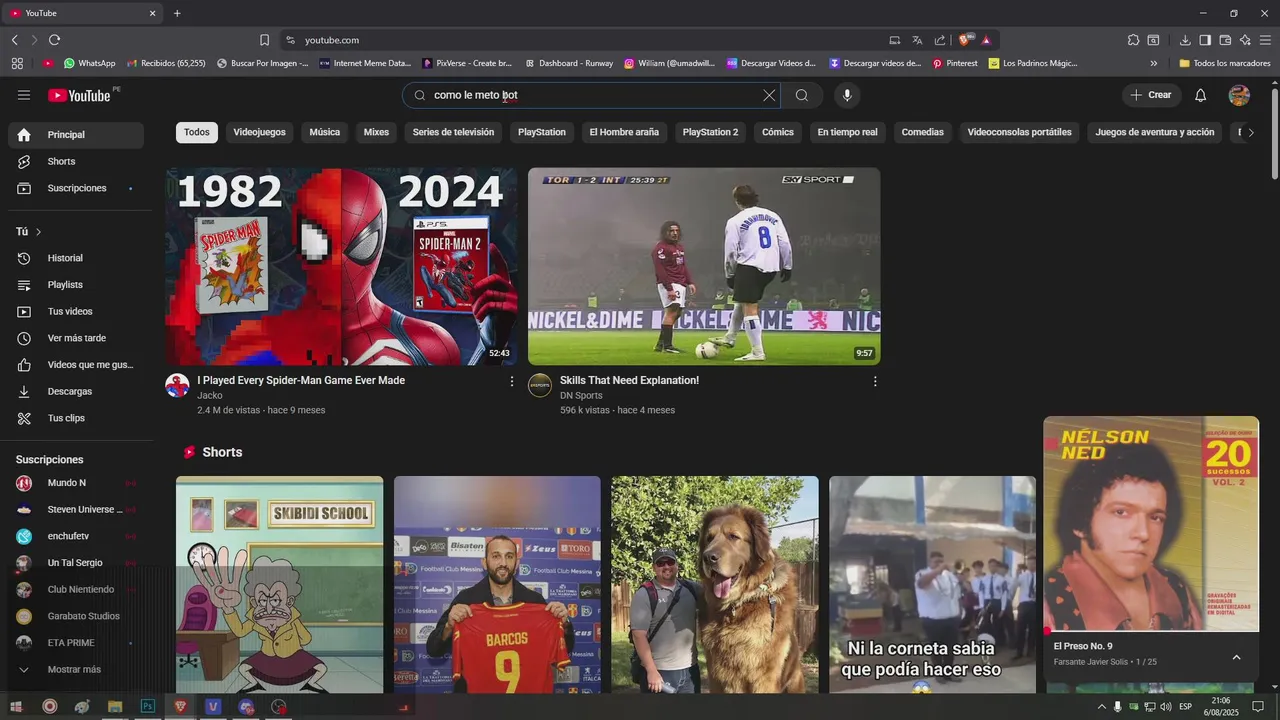The height and width of the screenshot is (720, 1280).
Task: Open Descargas in the sidebar
Action: 76,391
